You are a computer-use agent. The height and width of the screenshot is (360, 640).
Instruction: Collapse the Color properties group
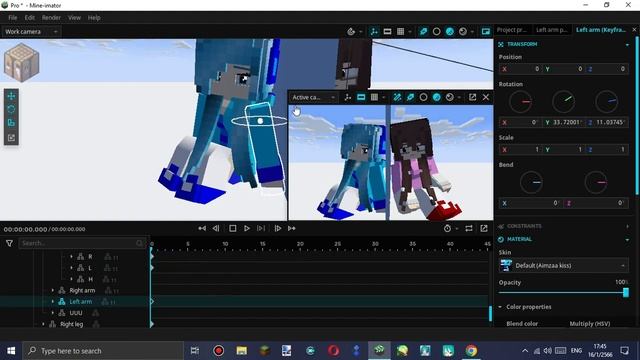click(500, 307)
